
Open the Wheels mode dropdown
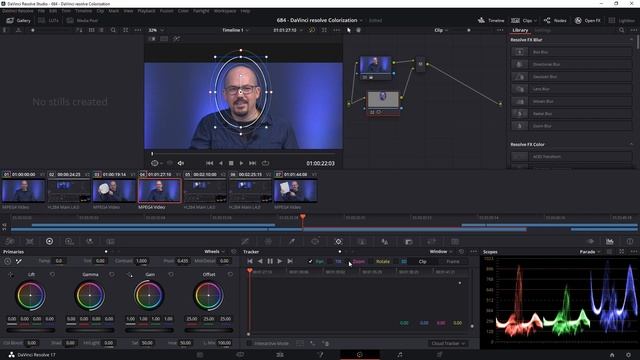pyautogui.click(x=214, y=252)
